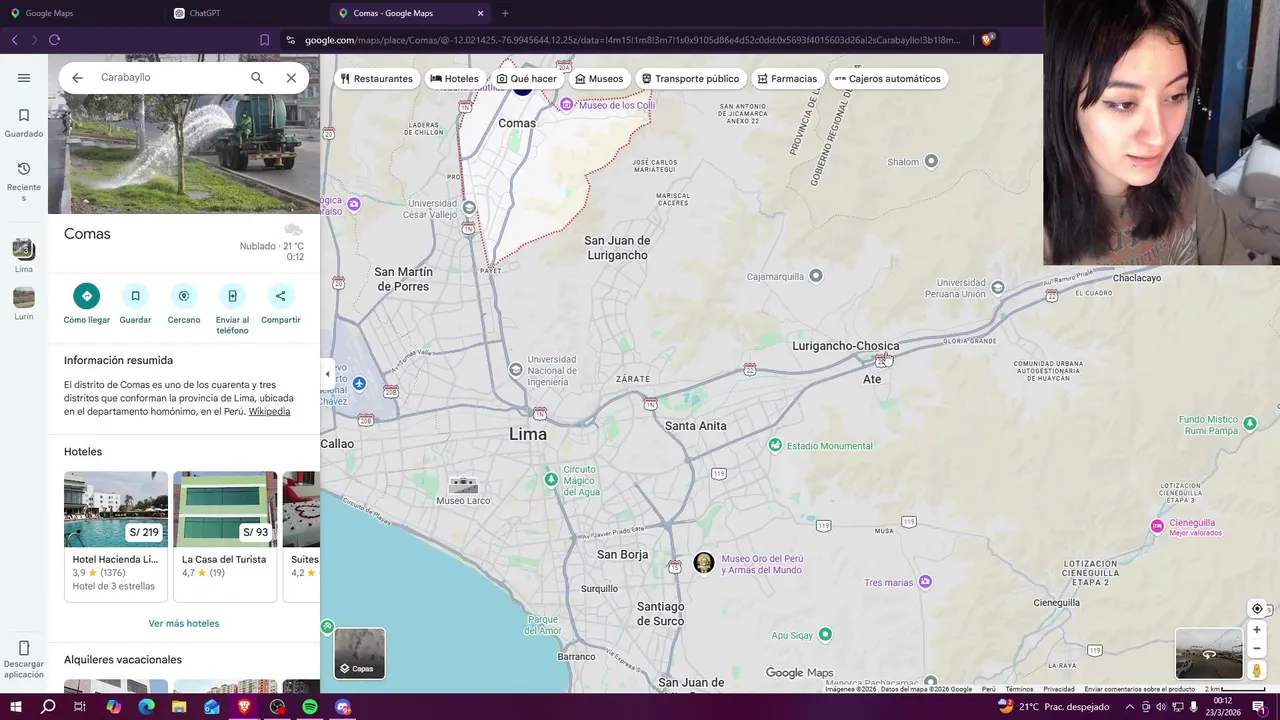Select the Restaurantes filter chip
Screen dimensions: 1280x720
click(376, 79)
